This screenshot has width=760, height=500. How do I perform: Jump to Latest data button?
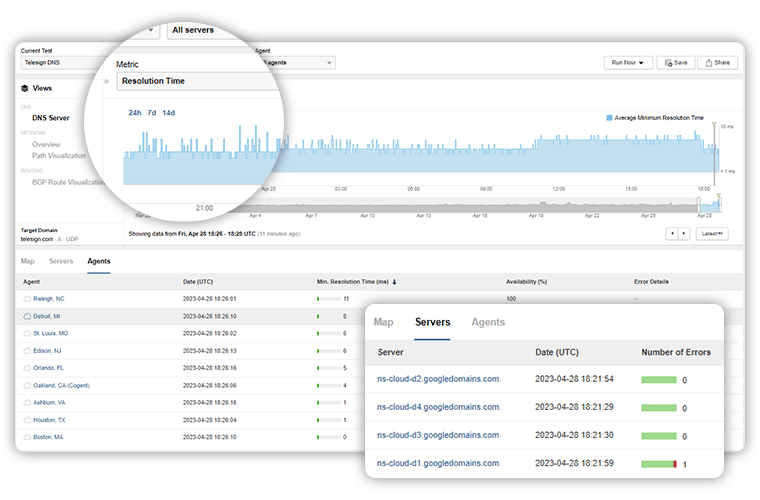pyautogui.click(x=711, y=233)
